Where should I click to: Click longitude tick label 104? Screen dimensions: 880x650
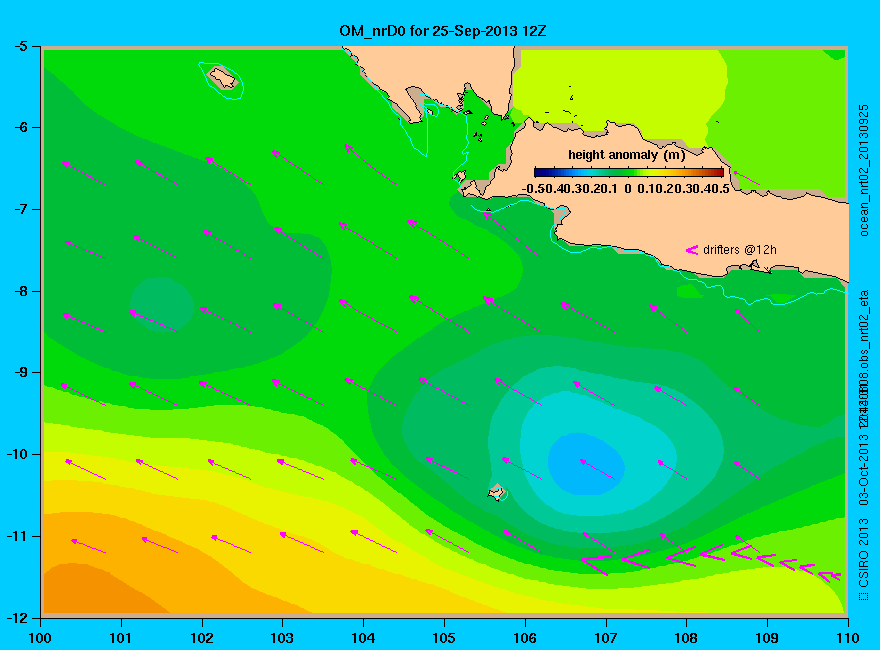point(363,638)
